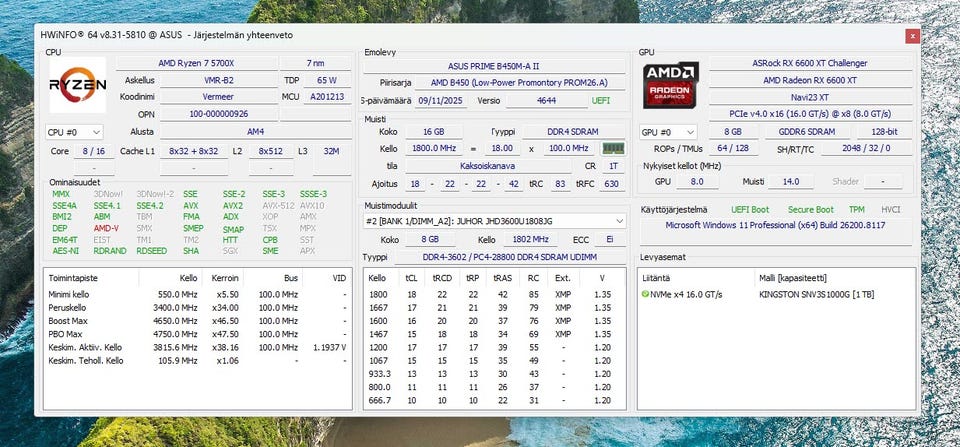Click the RDSEED feature flag

click(x=151, y=251)
